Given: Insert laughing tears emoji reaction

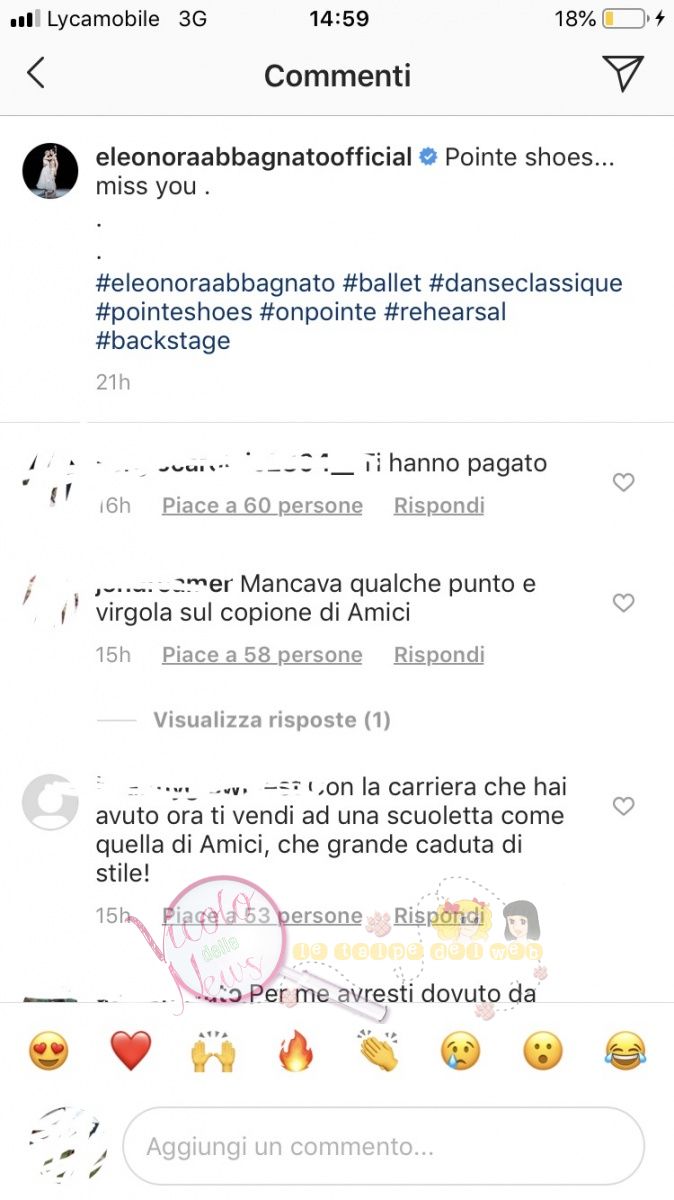Looking at the screenshot, I should (x=626, y=1051).
